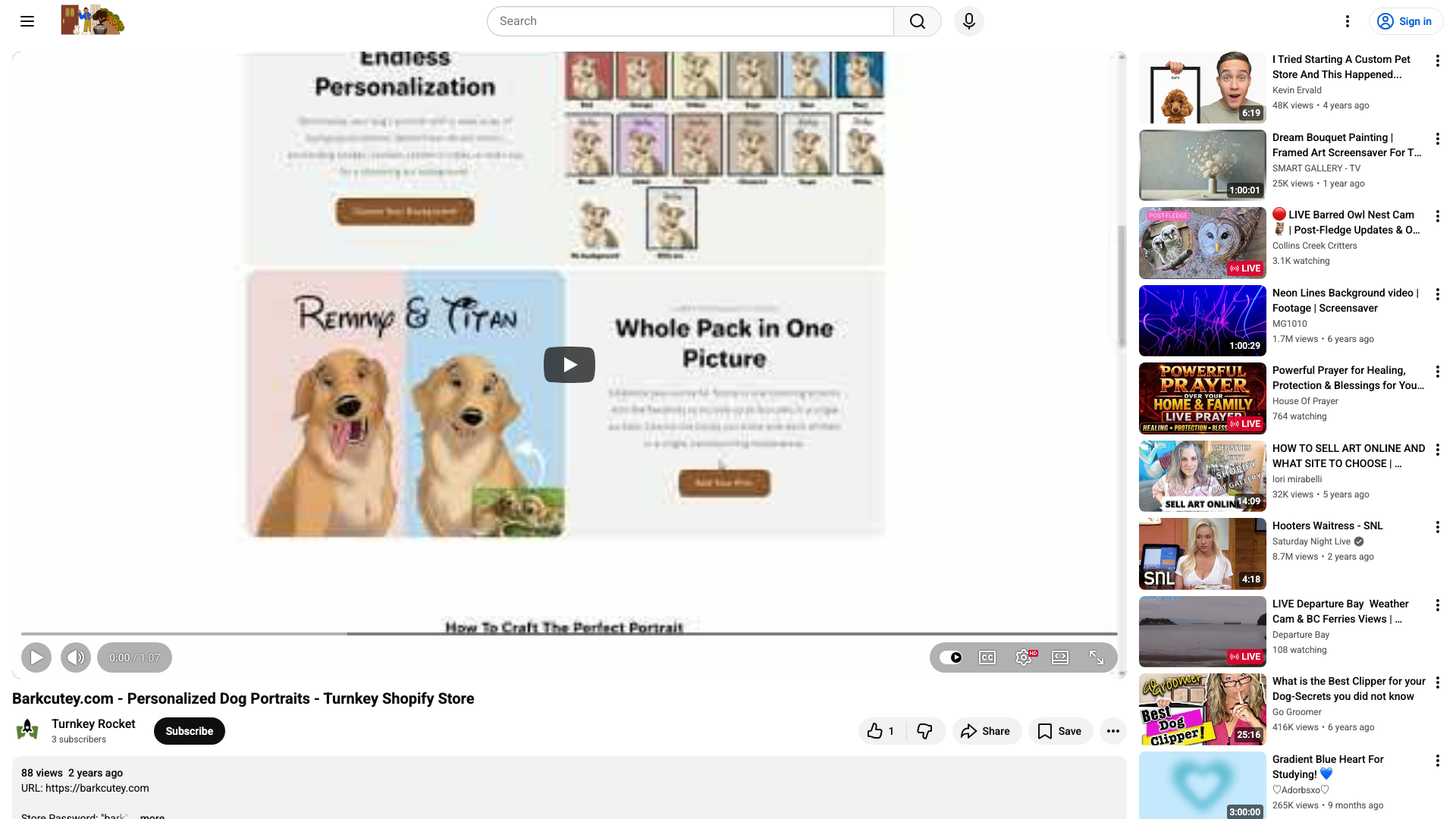Image resolution: width=1456 pixels, height=819 pixels.
Task: Open the Gradient Blue Heart thumbnail
Action: tap(1203, 786)
